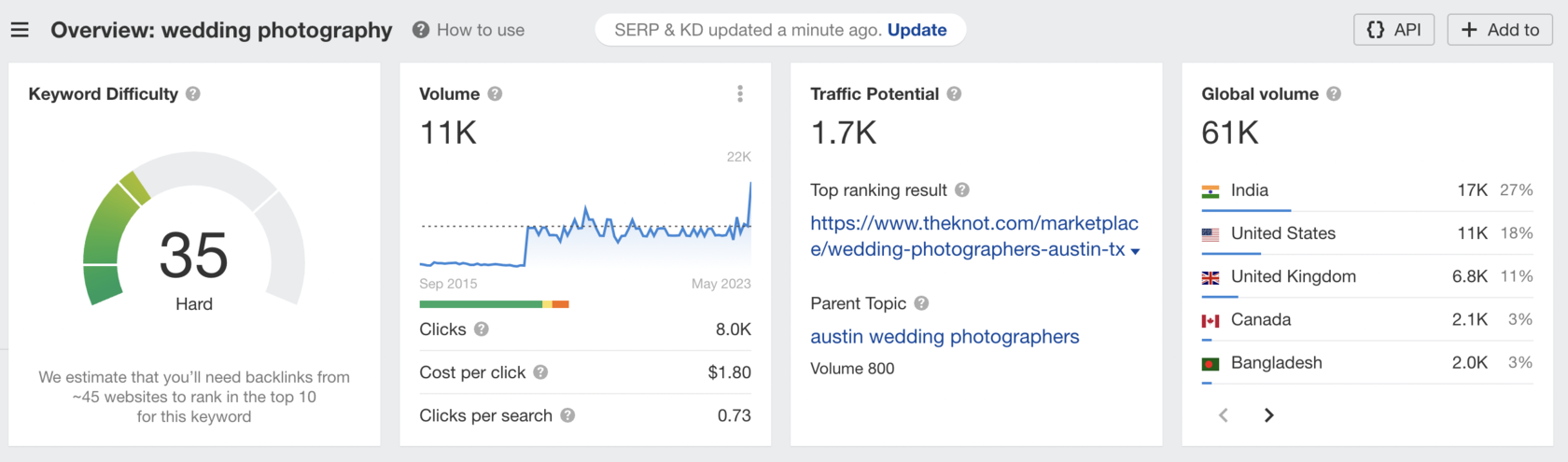Expand the top ranking URL dropdown arrow
The width and height of the screenshot is (1568, 462).
tap(1135, 251)
